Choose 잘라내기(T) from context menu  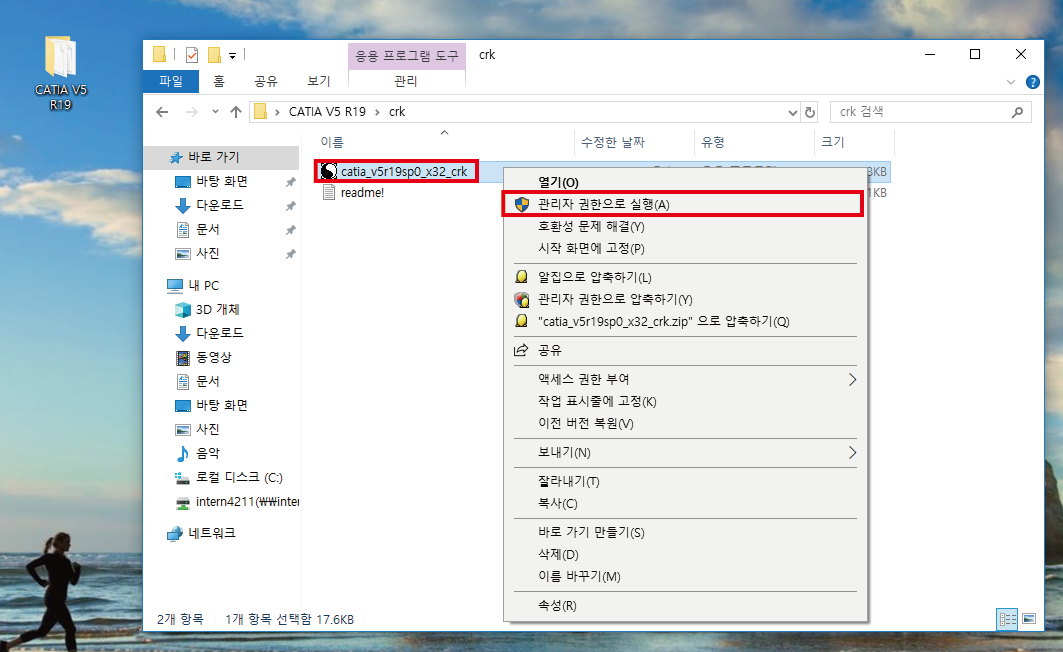pos(685,481)
